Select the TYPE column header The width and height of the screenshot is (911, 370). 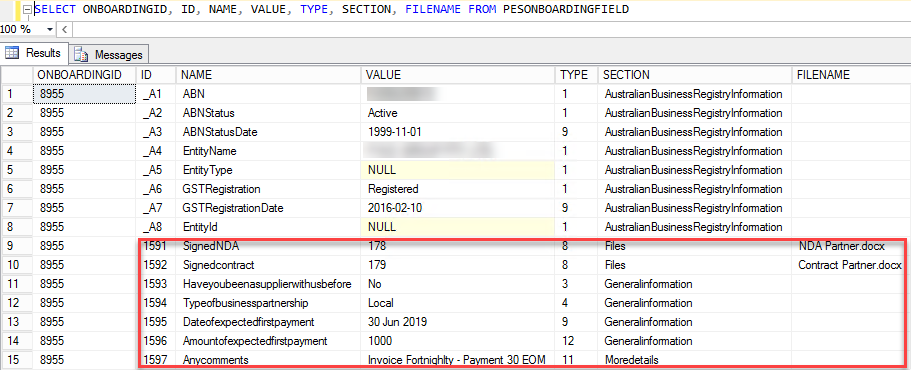(576, 75)
